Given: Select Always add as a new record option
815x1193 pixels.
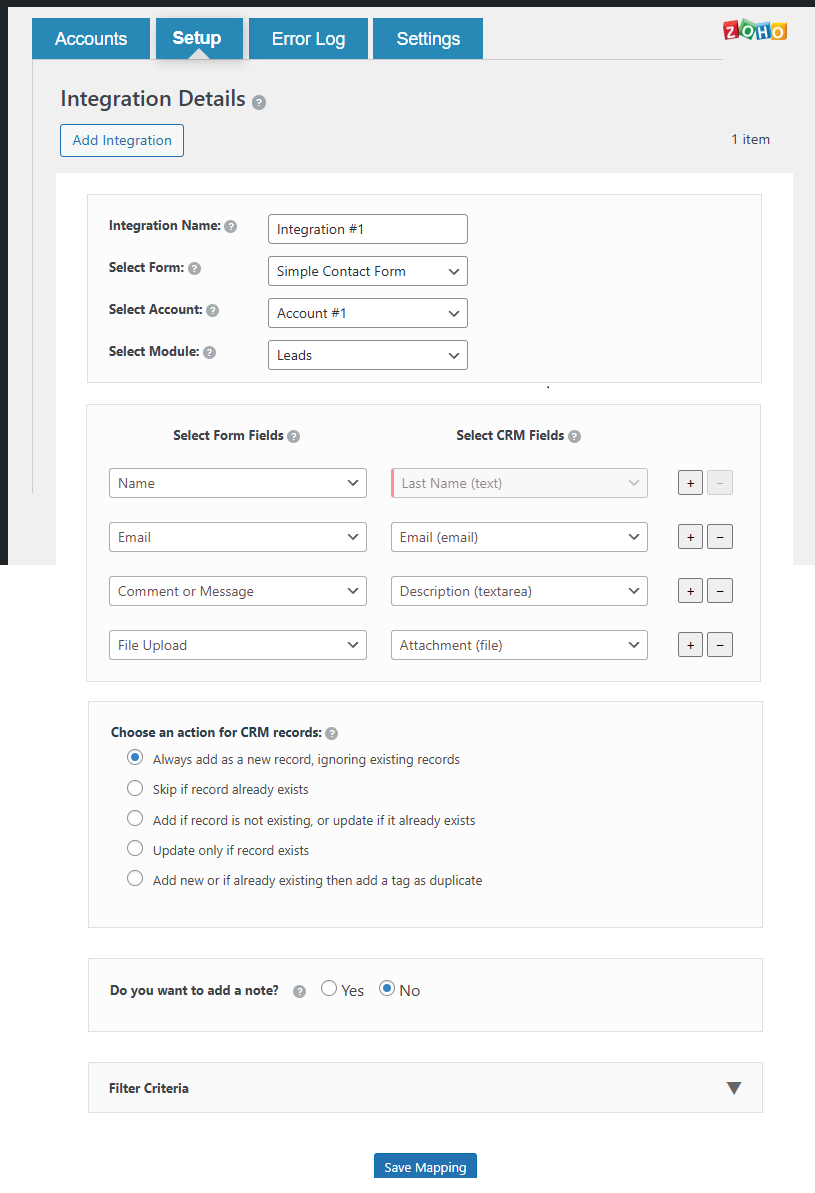Looking at the screenshot, I should [x=135, y=757].
